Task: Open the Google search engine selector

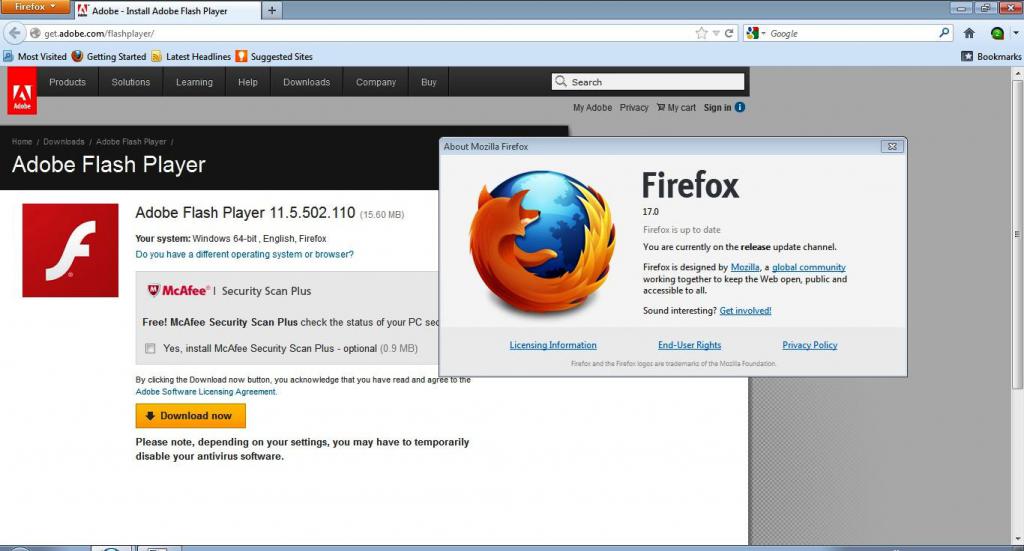Action: pyautogui.click(x=756, y=33)
